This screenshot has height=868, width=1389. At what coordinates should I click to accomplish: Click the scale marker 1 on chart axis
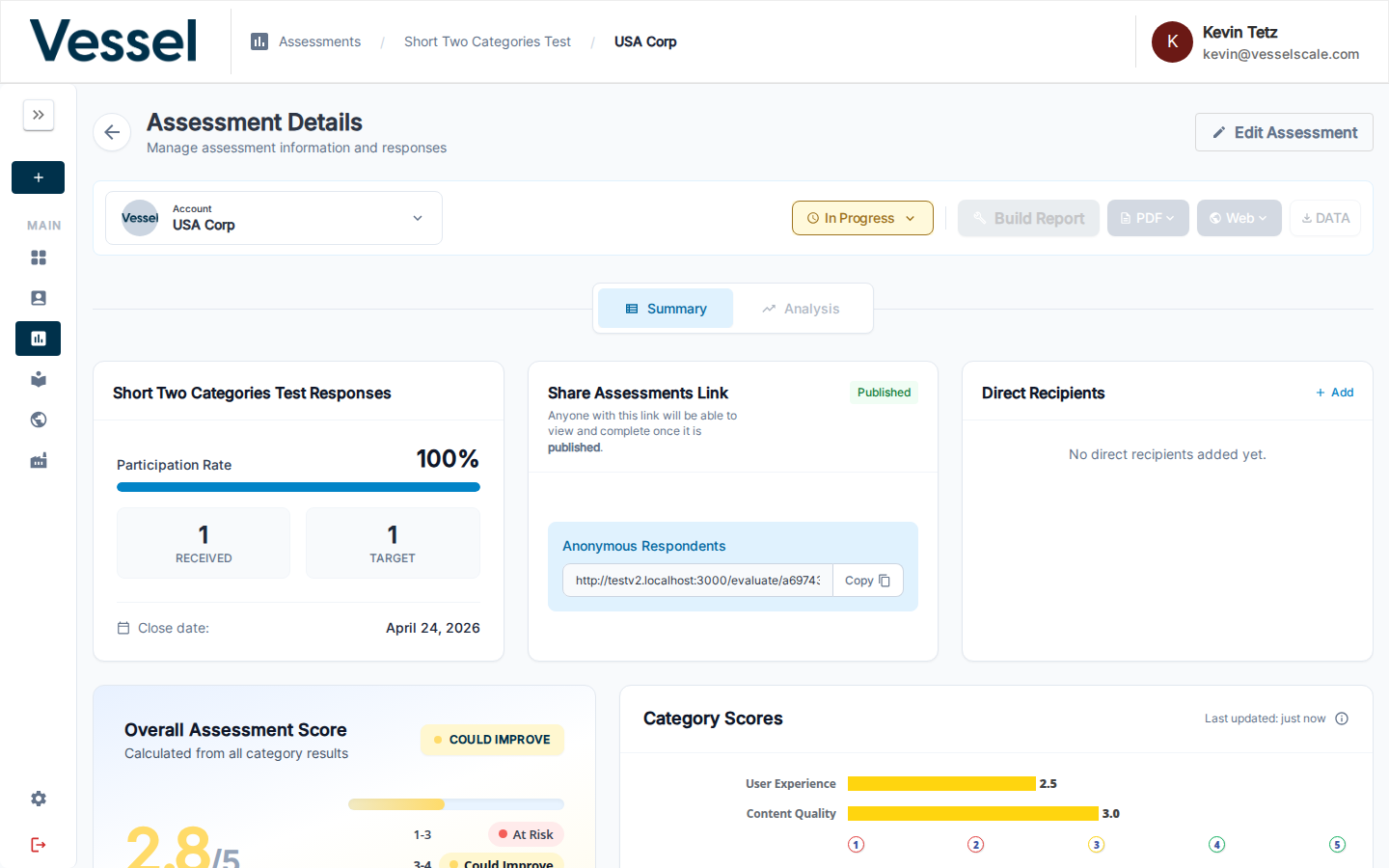(x=856, y=845)
